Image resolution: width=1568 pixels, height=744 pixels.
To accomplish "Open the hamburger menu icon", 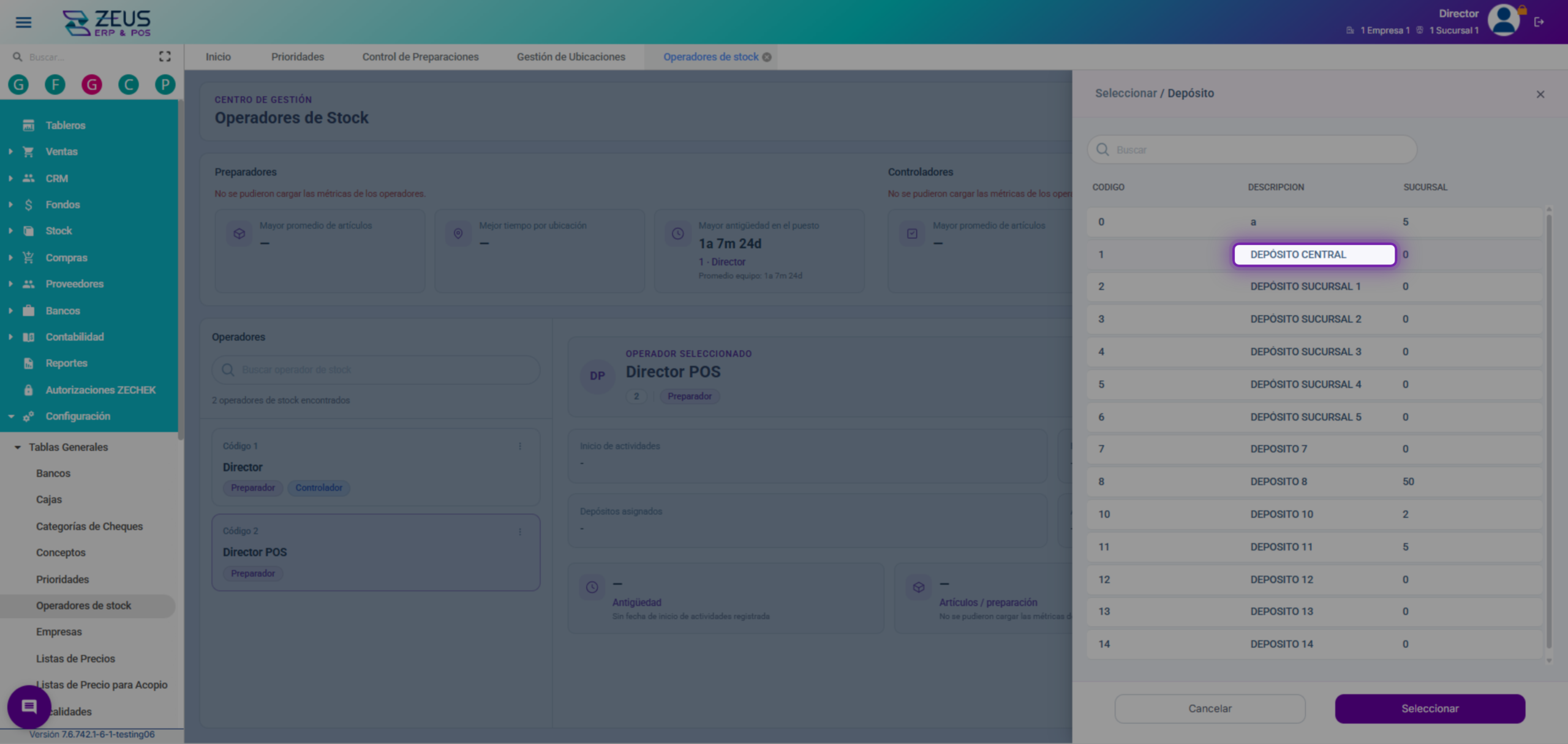I will pos(23,23).
